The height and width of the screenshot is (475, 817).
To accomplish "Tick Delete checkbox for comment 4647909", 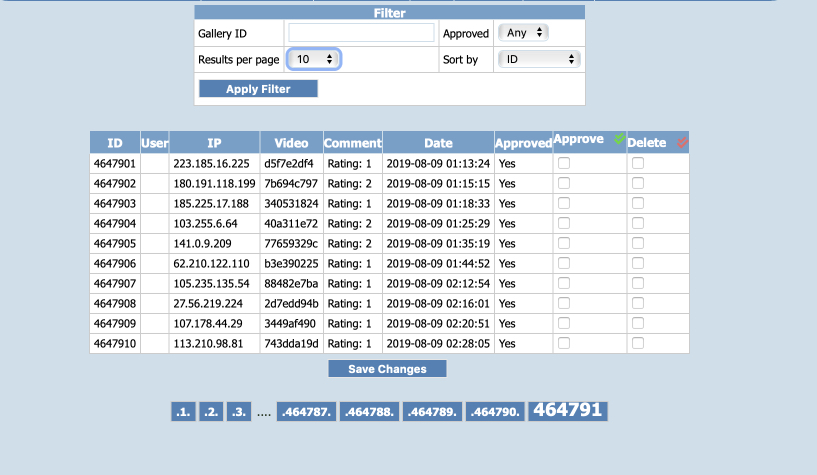I will 638,323.
